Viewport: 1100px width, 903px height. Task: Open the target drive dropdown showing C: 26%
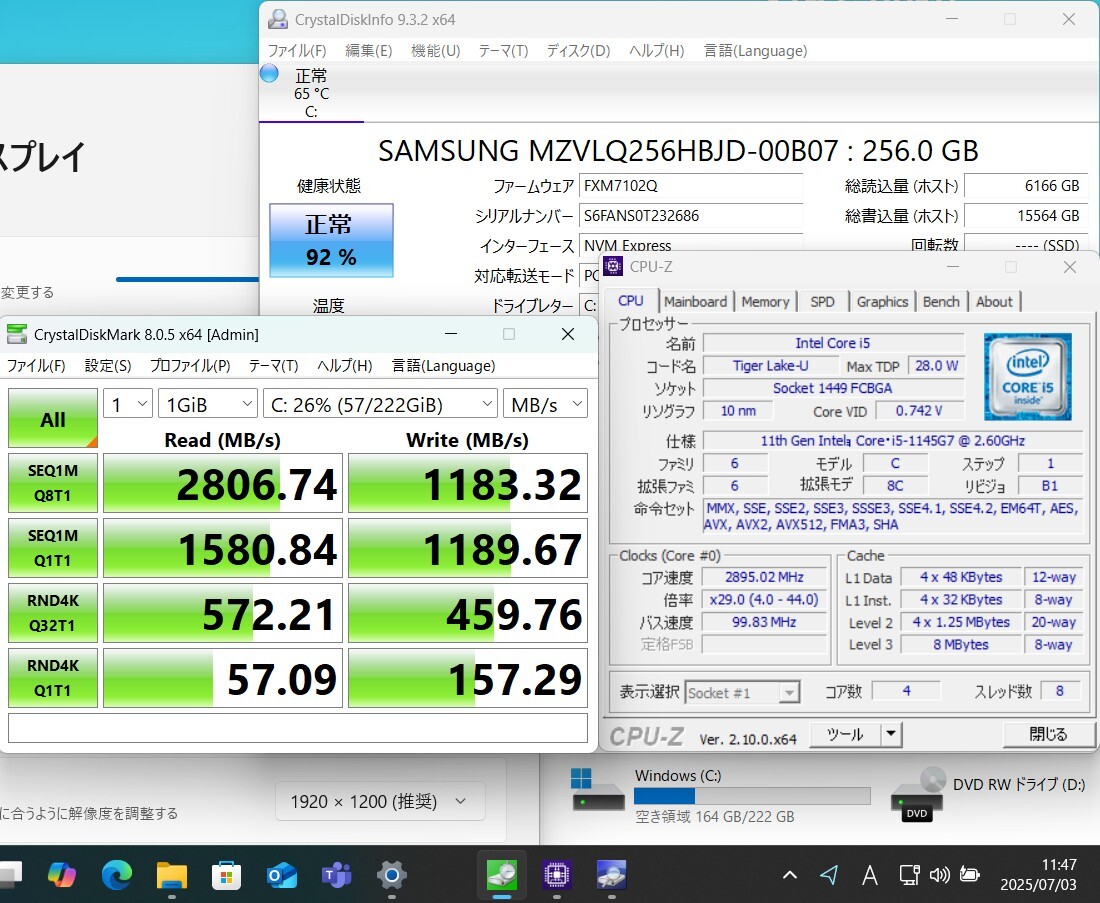(380, 403)
